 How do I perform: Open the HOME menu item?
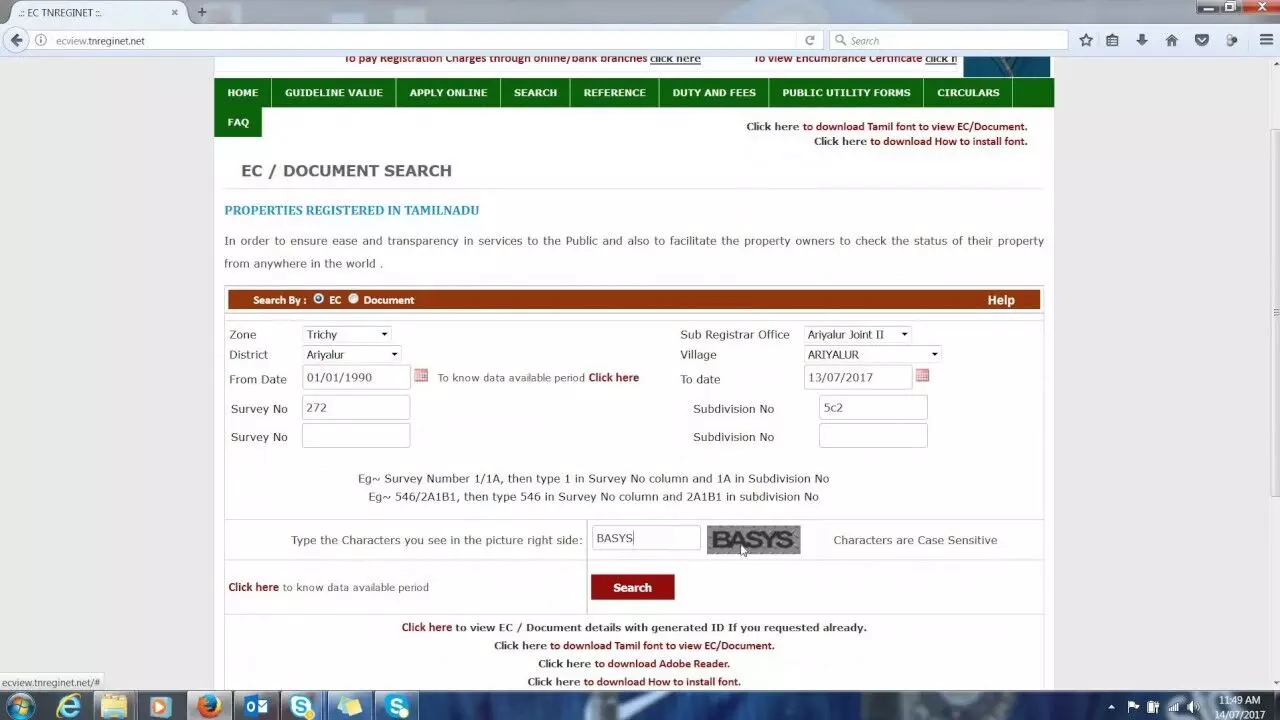[x=243, y=93]
